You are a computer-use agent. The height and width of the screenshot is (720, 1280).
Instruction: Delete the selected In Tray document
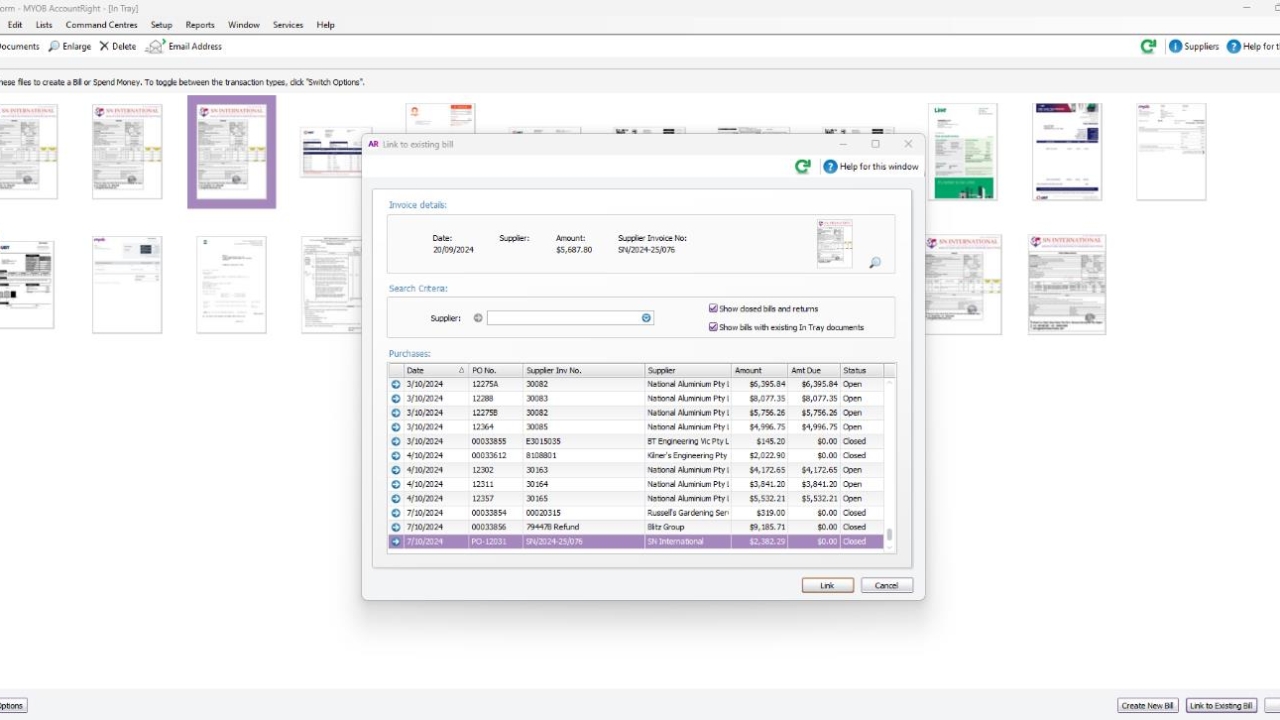[x=118, y=47]
